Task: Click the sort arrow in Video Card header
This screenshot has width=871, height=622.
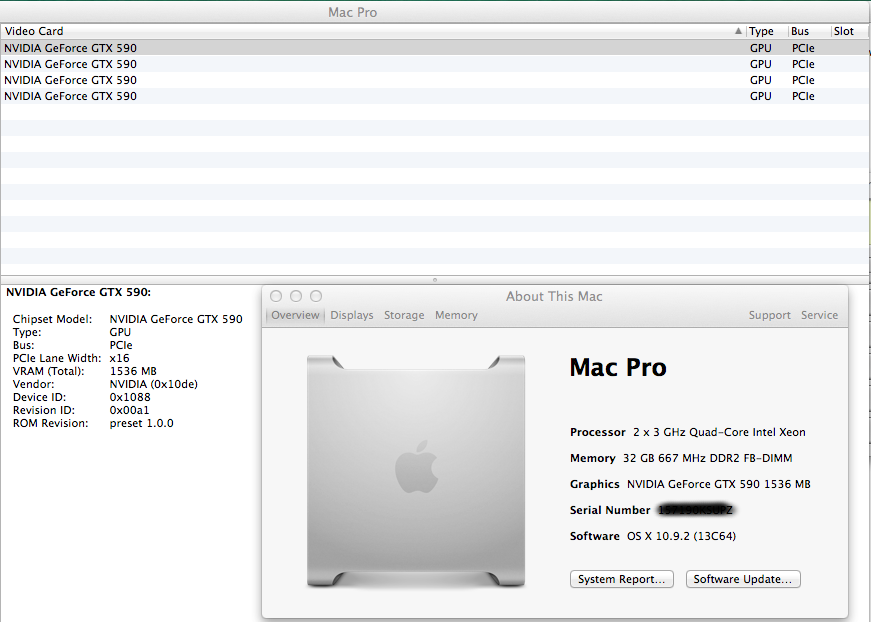Action: point(738,31)
